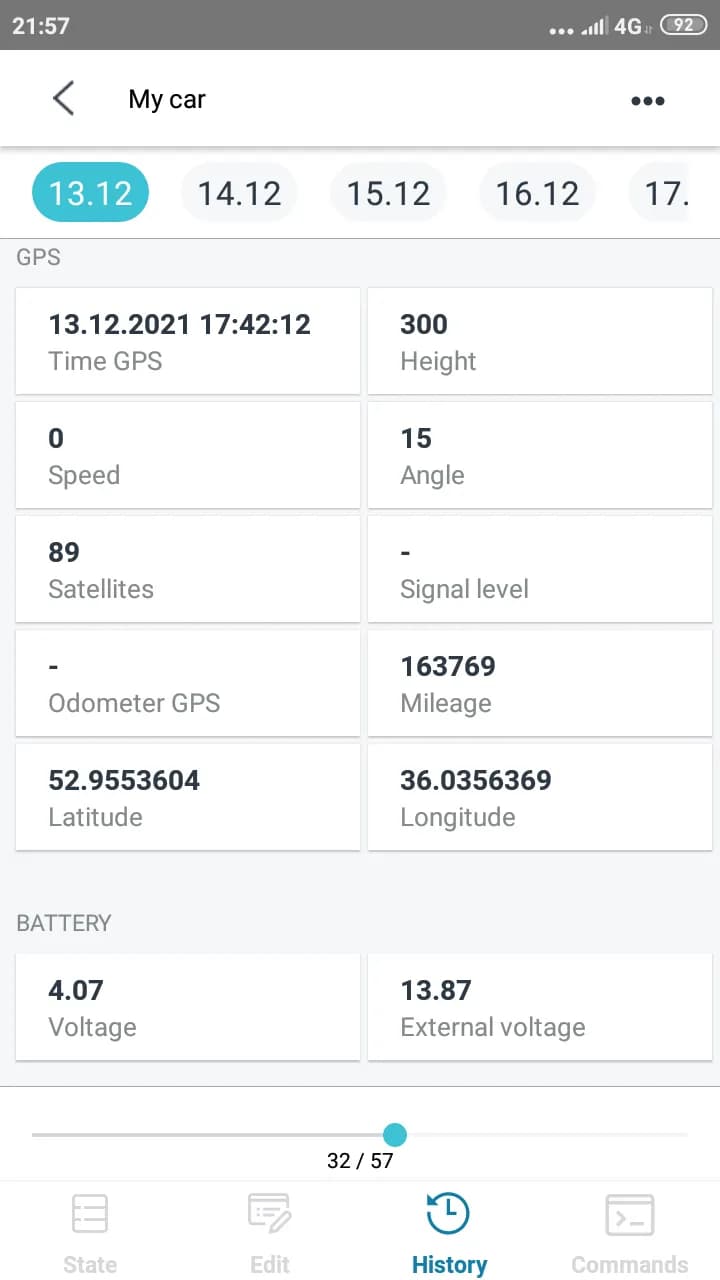Choose the 15.12 date chip
720x1280 pixels.
388,193
